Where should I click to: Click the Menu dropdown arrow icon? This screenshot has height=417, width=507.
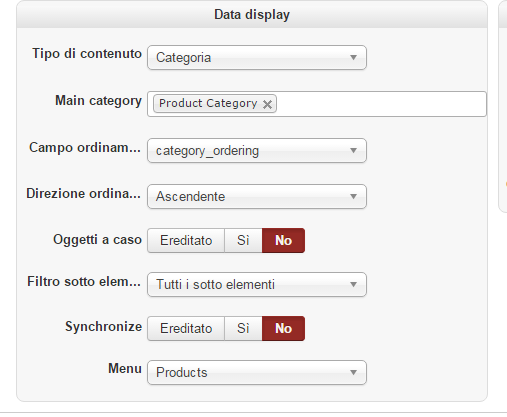pos(353,373)
